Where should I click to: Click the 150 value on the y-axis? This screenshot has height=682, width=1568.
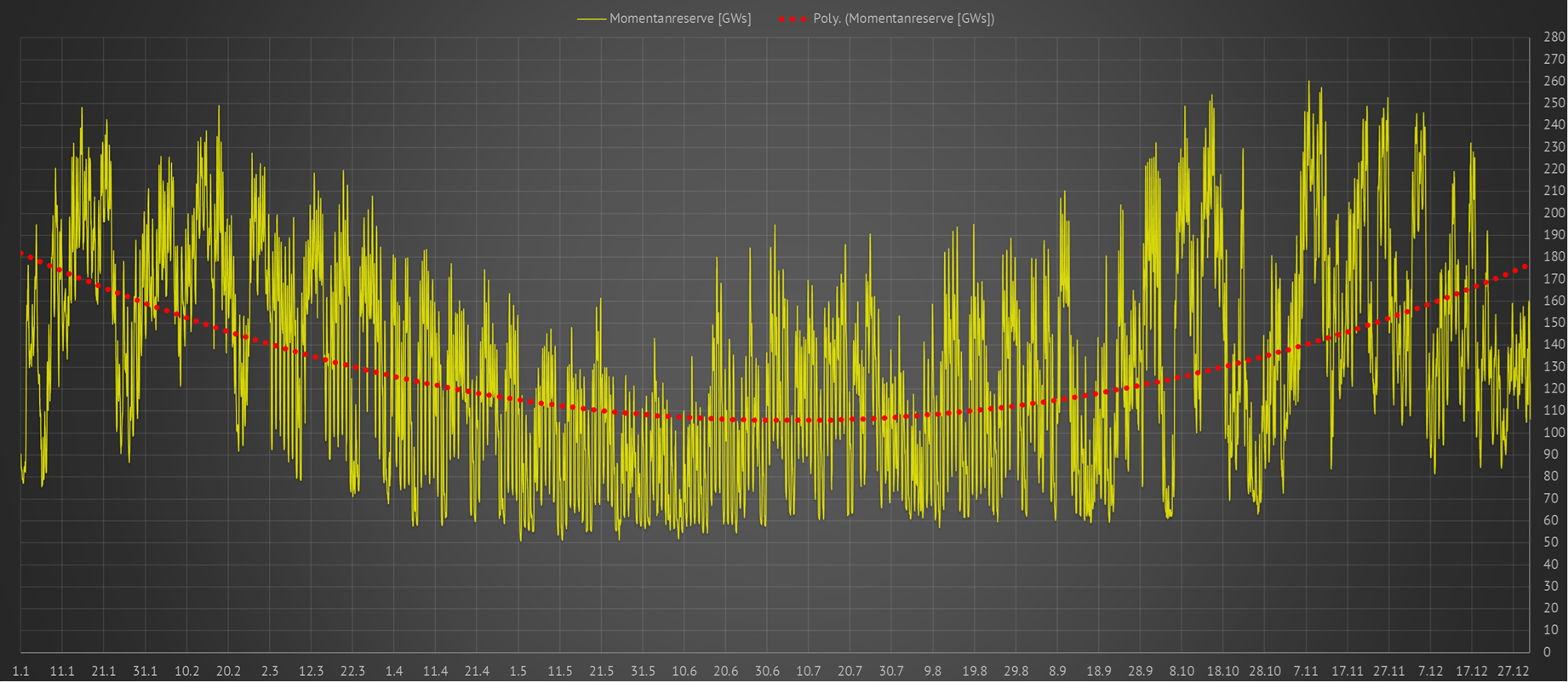coord(1554,323)
